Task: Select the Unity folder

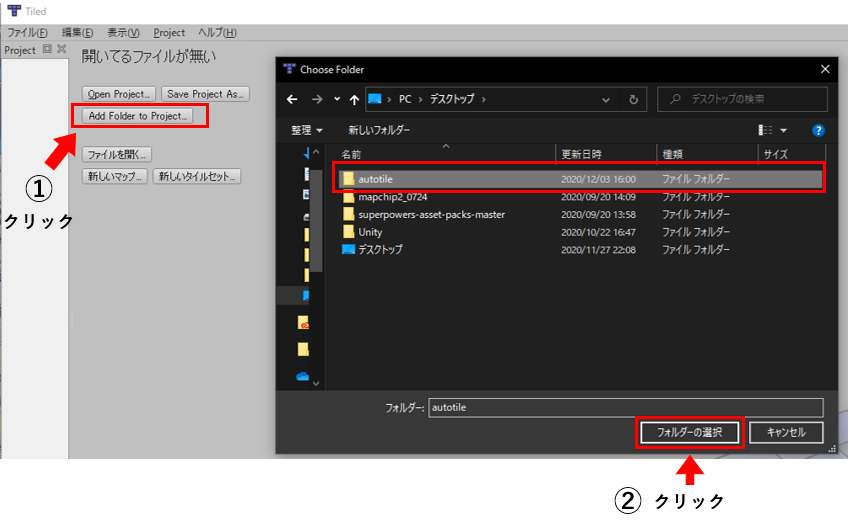Action: tap(580, 232)
